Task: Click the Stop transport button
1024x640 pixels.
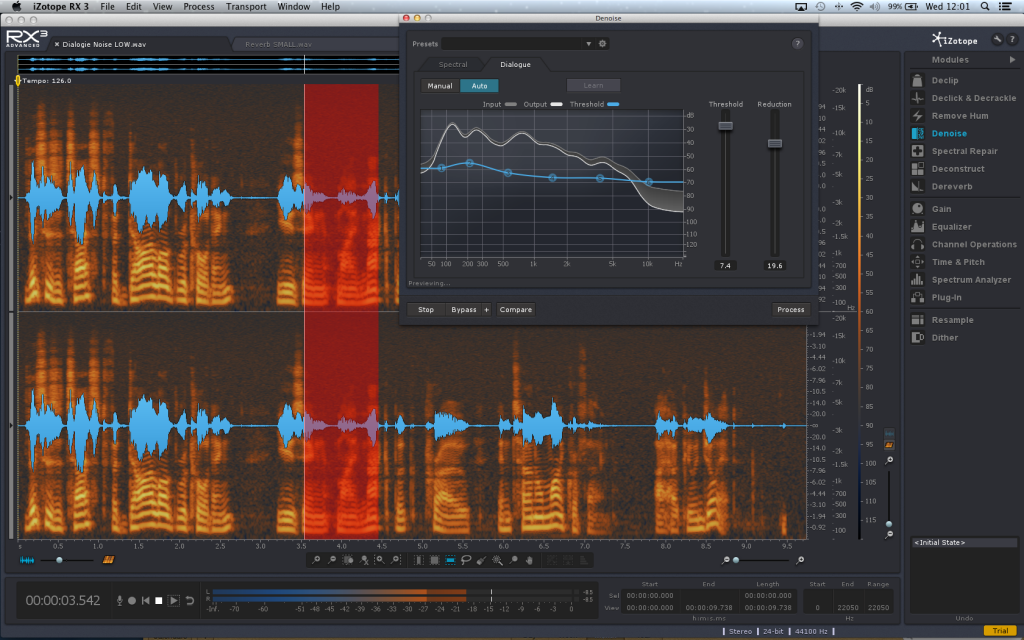Action: click(x=159, y=600)
